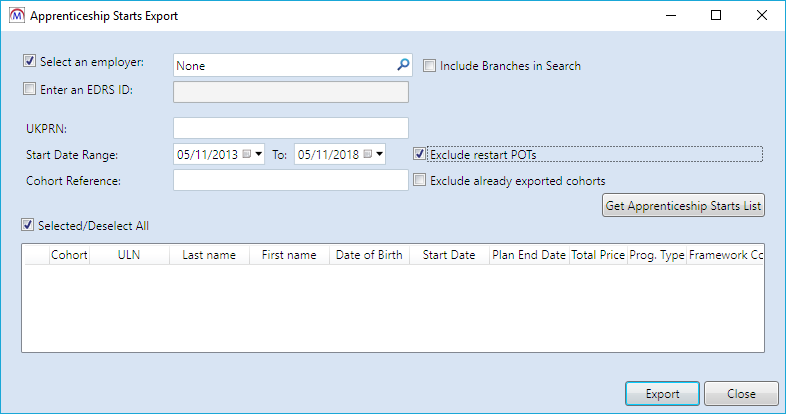Enable the Enter an EDRS ID checkbox
786x414 pixels.
[x=29, y=90]
